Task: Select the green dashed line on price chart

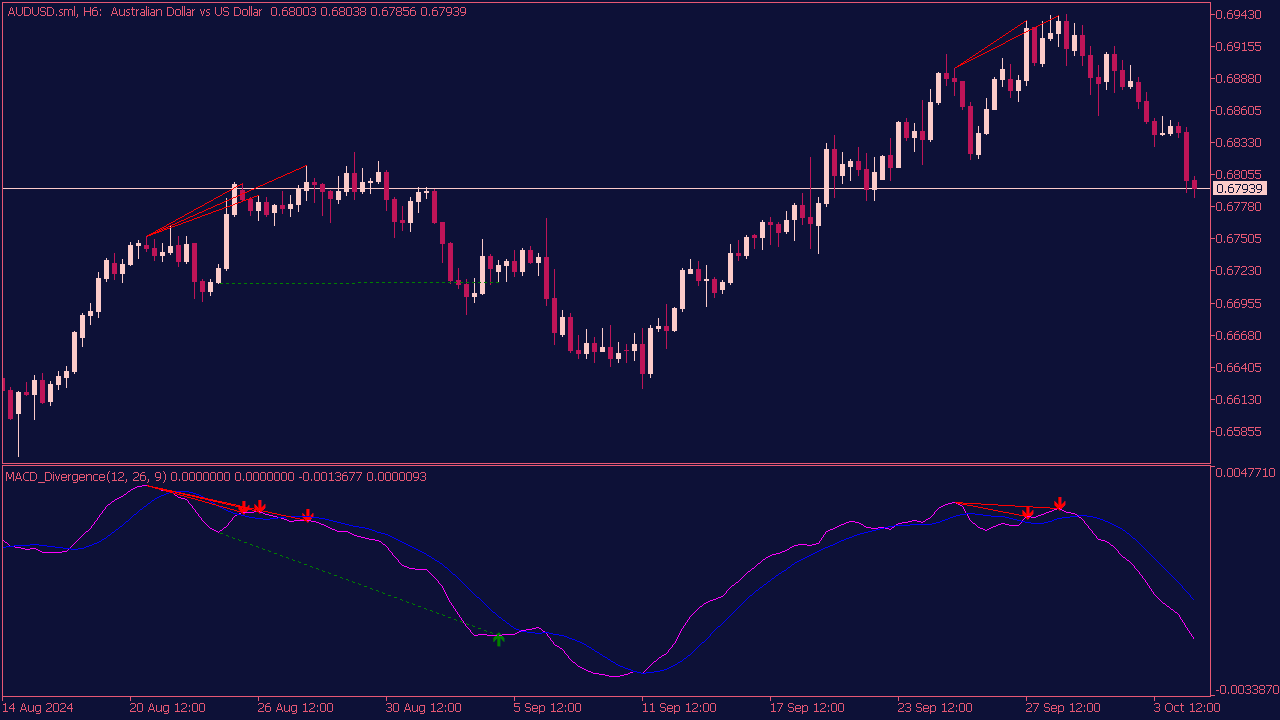Action: [358, 283]
